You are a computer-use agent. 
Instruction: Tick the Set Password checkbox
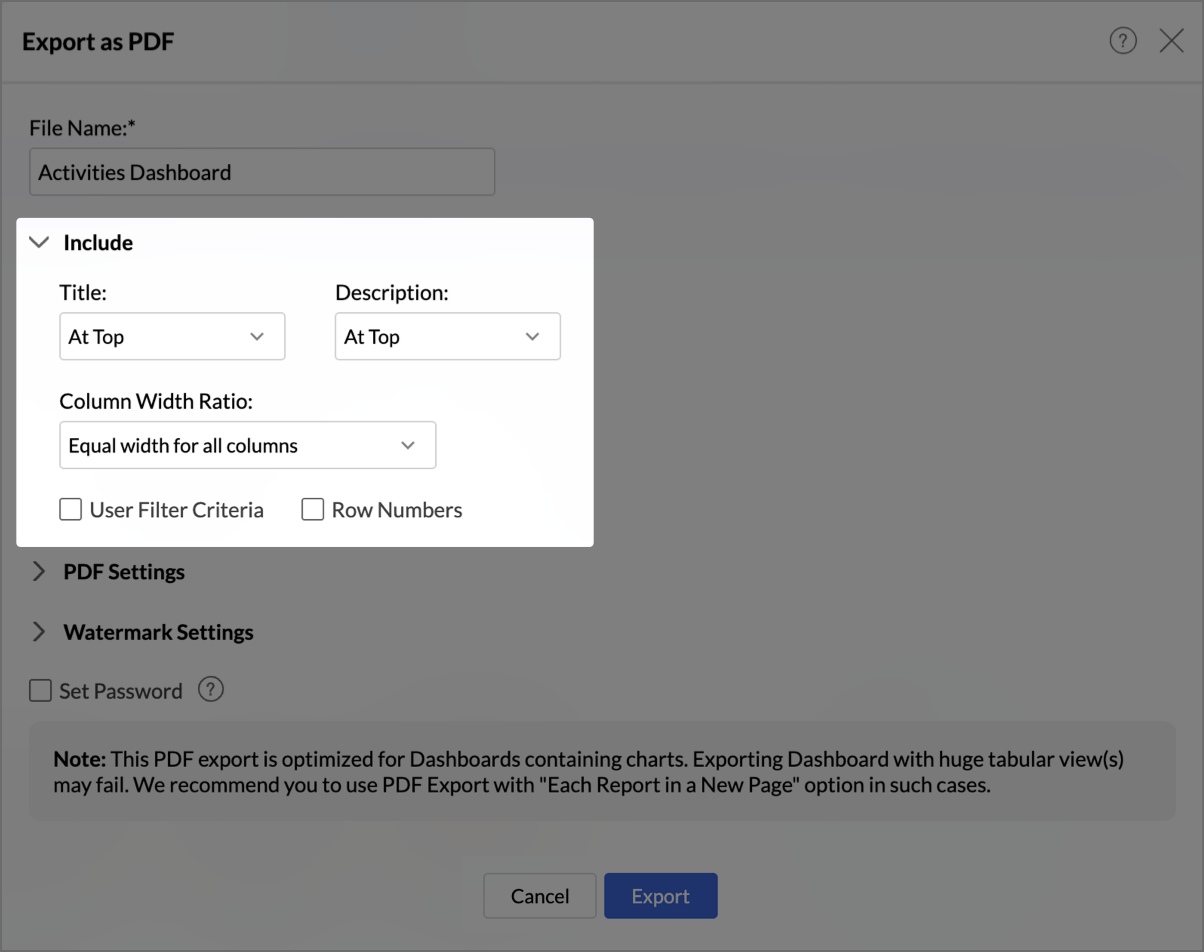(x=41, y=691)
